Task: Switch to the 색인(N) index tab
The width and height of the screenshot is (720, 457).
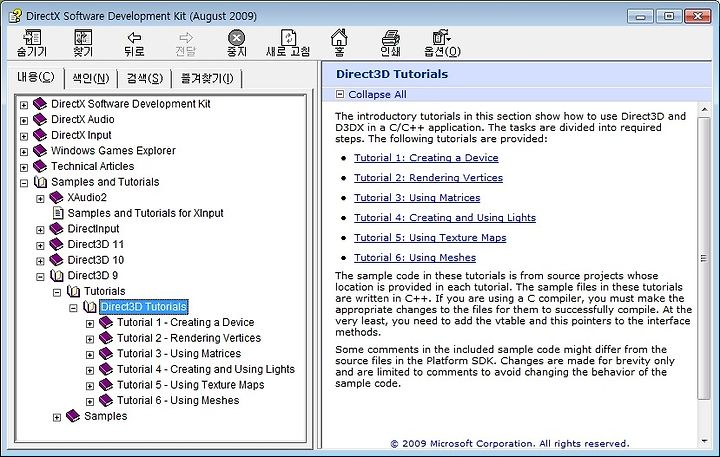Action: (x=90, y=79)
